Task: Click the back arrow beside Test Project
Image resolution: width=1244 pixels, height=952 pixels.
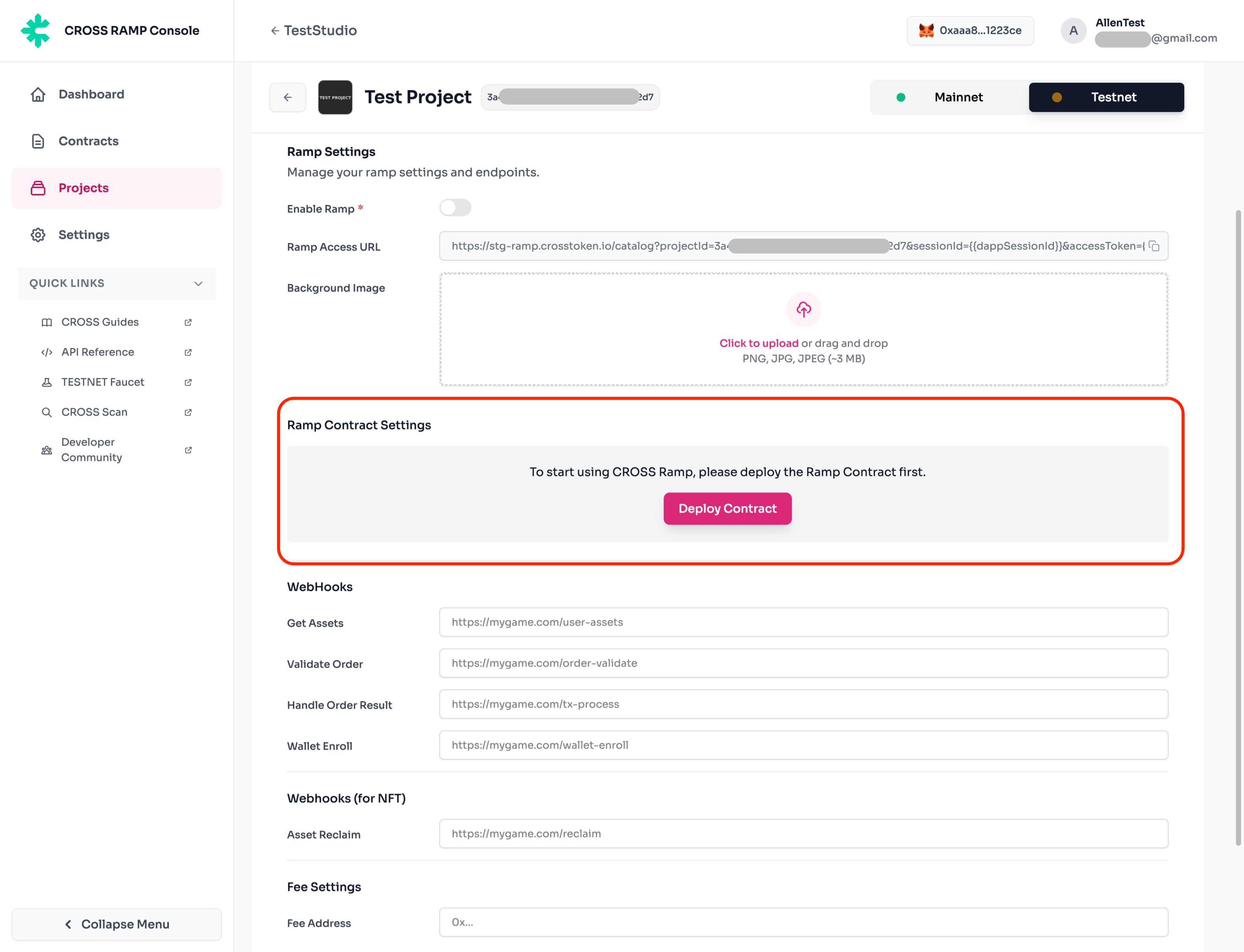Action: 288,98
